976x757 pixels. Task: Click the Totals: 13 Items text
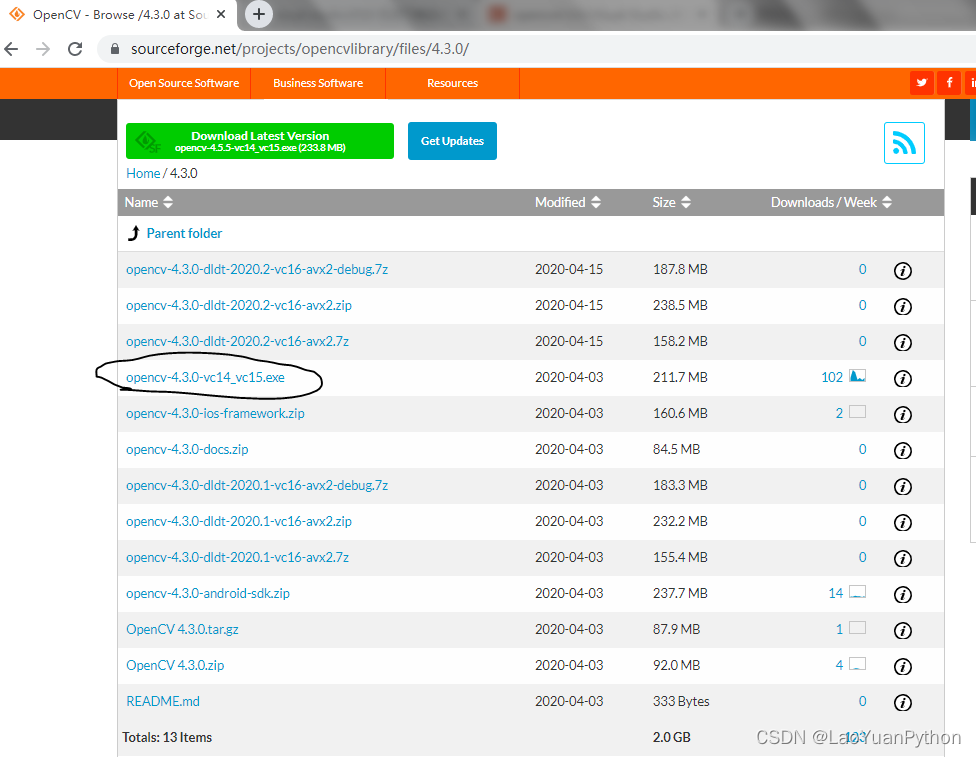(167, 738)
